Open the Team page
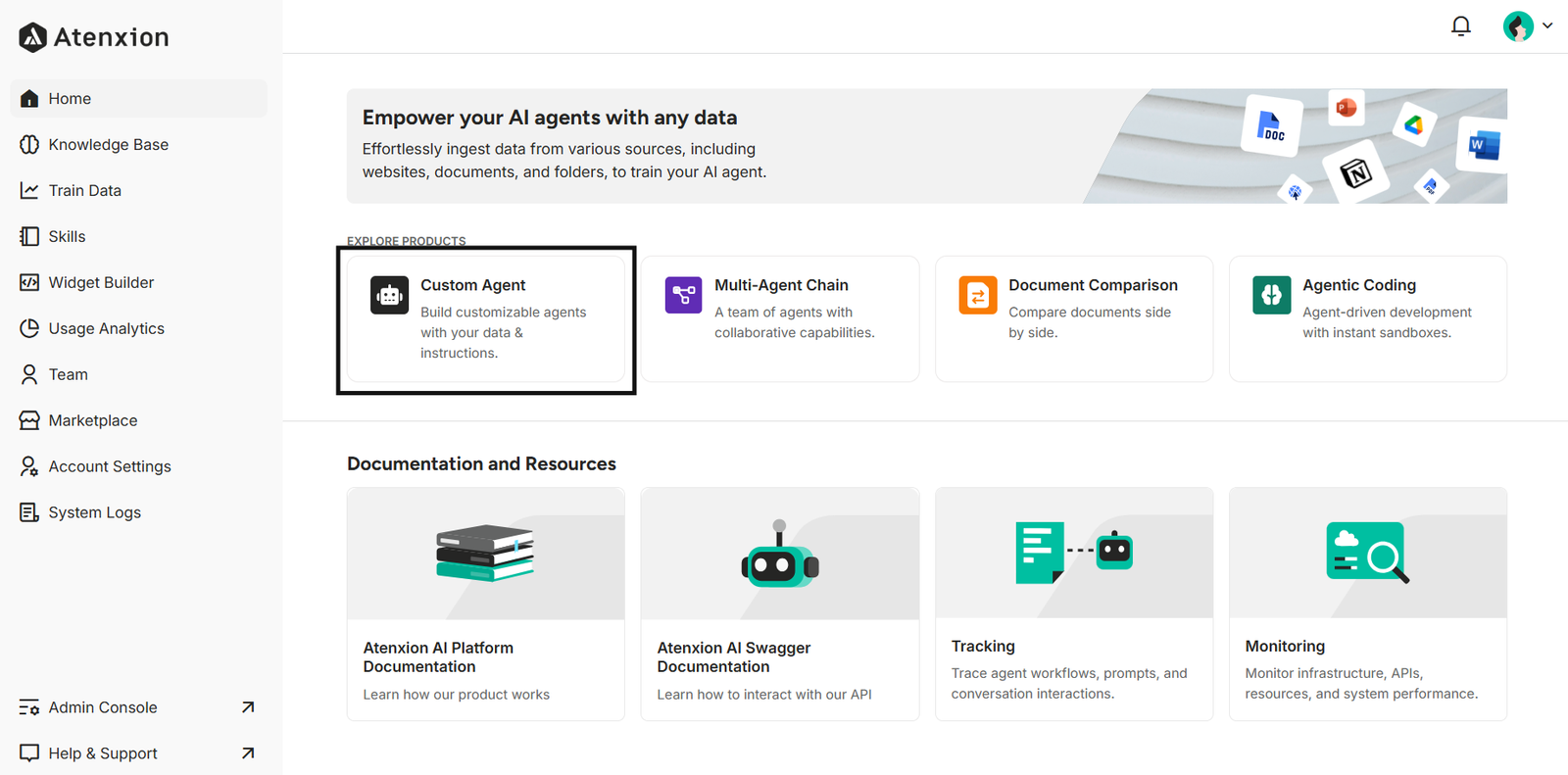The image size is (1568, 775). point(139,374)
